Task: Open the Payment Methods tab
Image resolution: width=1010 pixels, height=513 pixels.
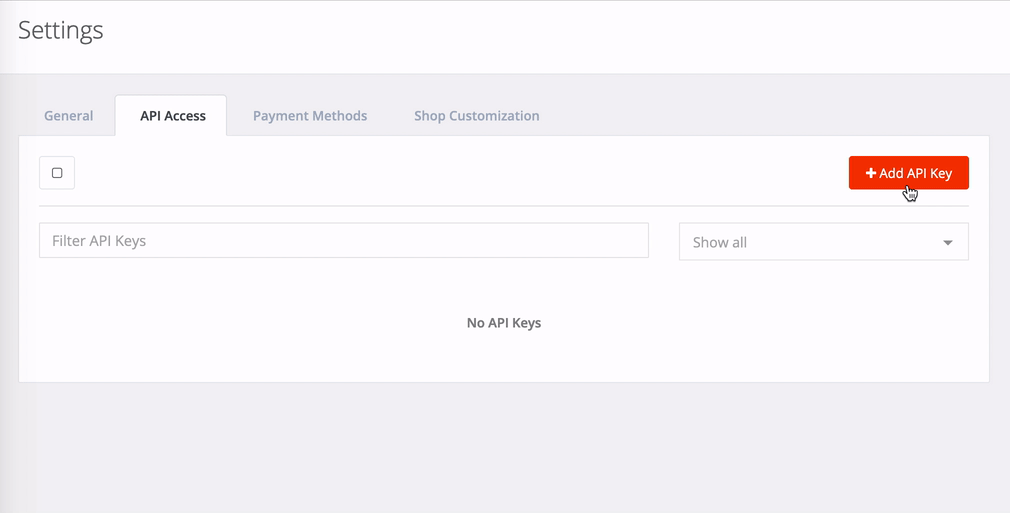Action: tap(310, 115)
